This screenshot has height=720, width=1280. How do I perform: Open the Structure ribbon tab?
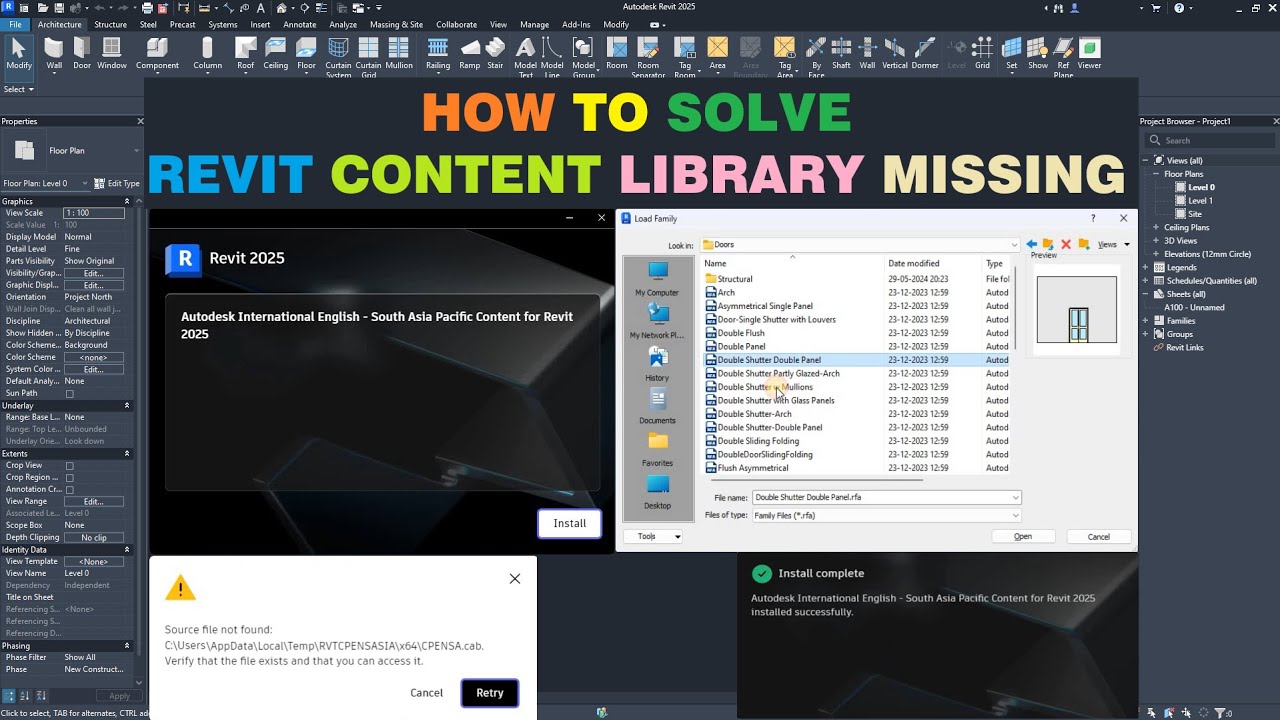(x=110, y=24)
